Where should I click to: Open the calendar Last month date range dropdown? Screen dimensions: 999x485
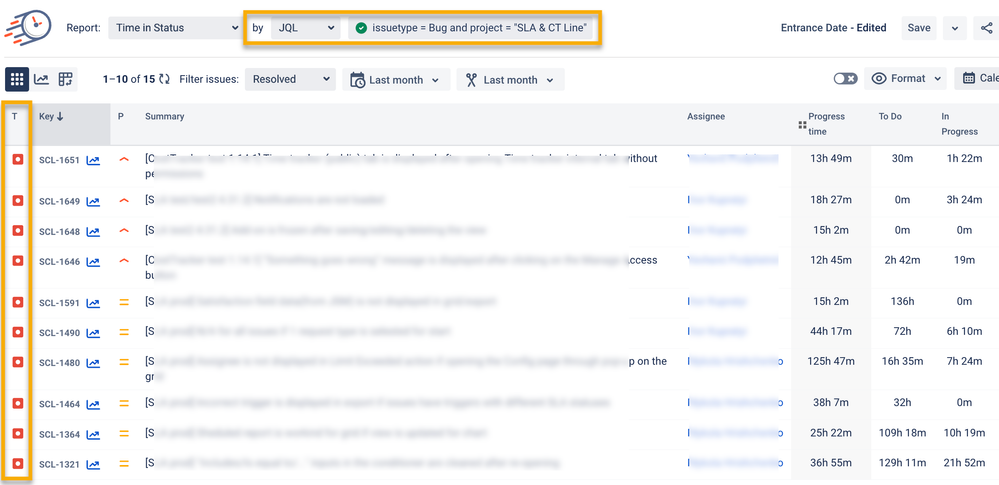pos(396,80)
